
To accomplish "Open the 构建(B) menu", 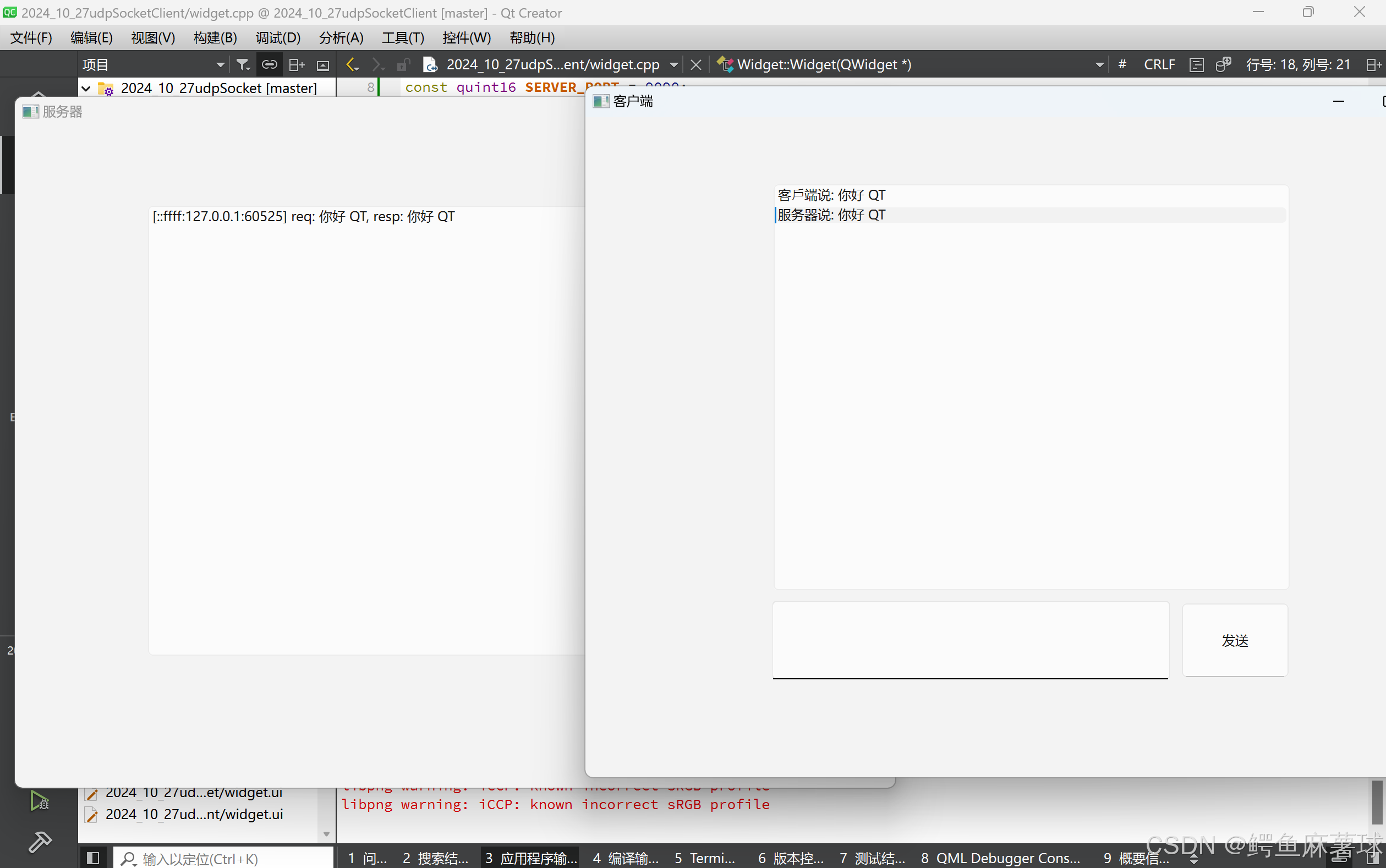I will 215,38.
